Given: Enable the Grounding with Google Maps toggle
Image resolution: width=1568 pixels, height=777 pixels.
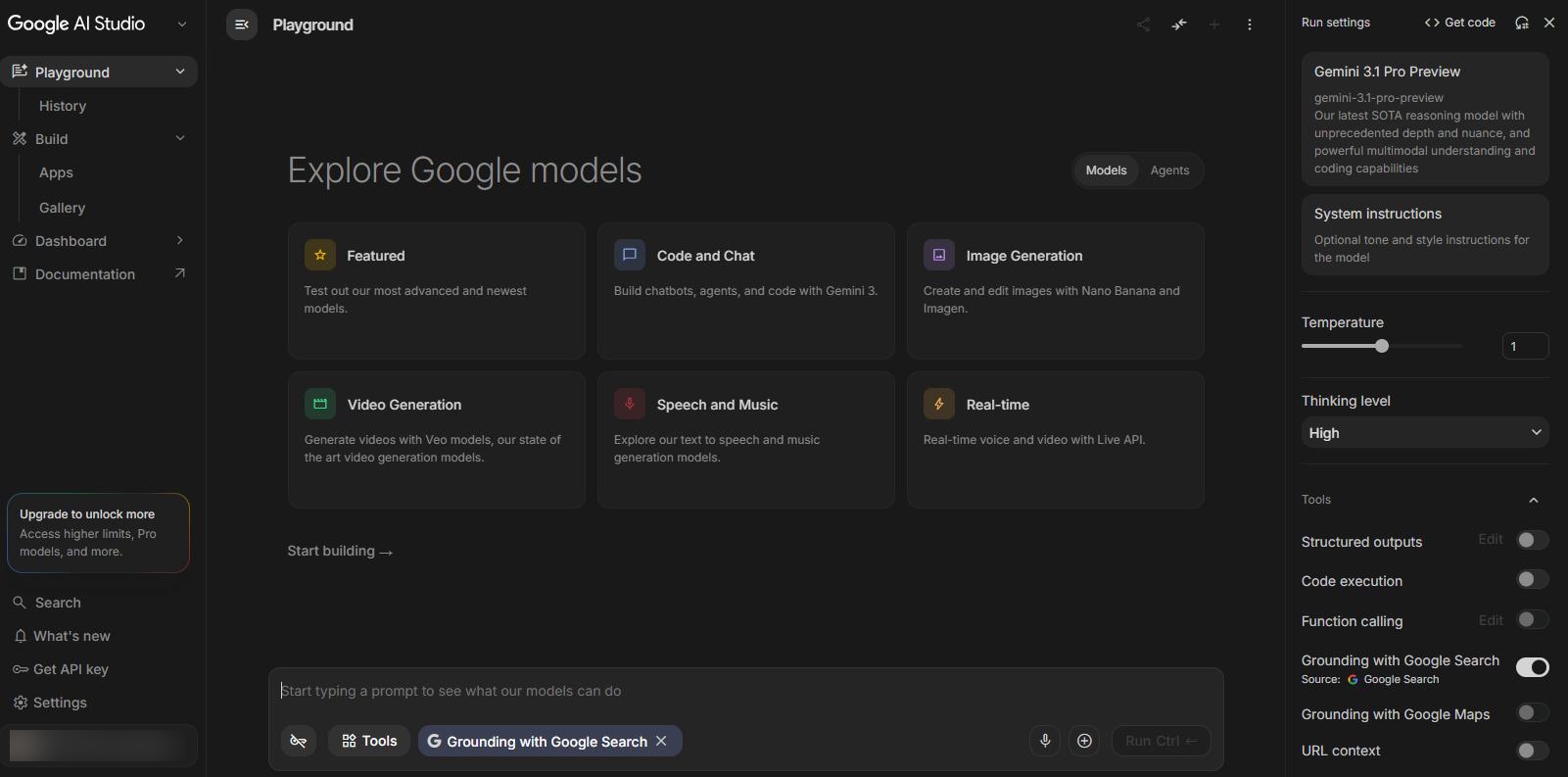Looking at the screenshot, I should tap(1533, 712).
